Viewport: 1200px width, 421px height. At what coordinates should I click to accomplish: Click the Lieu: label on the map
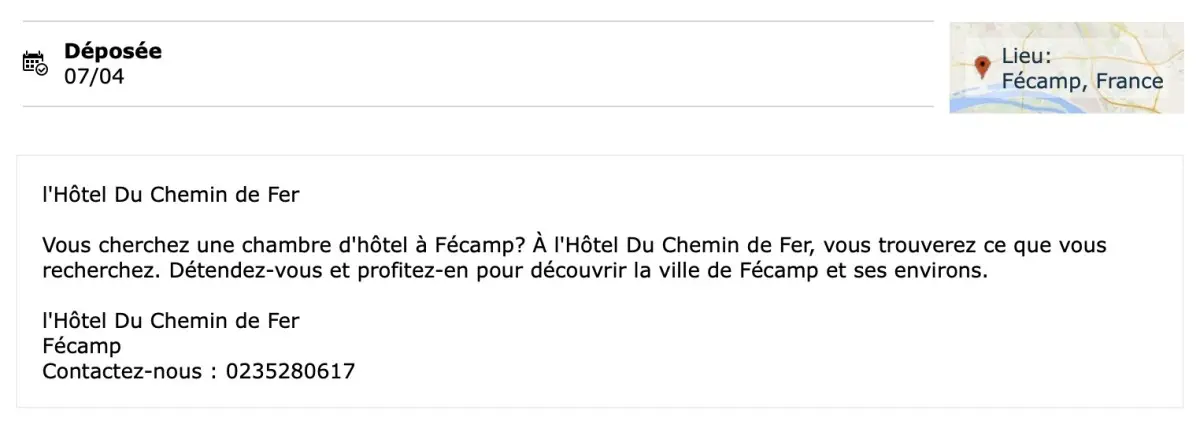[1026, 58]
